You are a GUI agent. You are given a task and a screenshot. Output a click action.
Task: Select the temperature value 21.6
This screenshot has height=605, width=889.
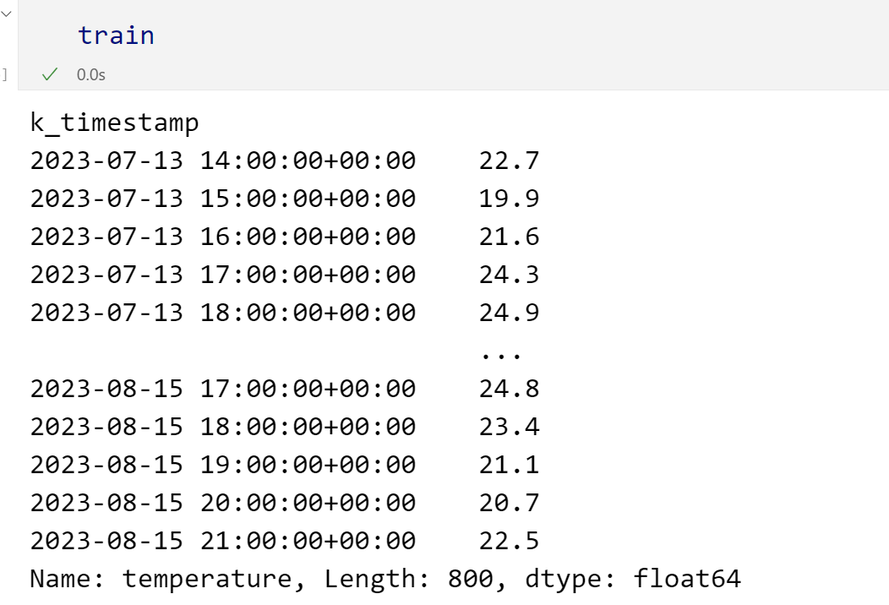(x=509, y=236)
